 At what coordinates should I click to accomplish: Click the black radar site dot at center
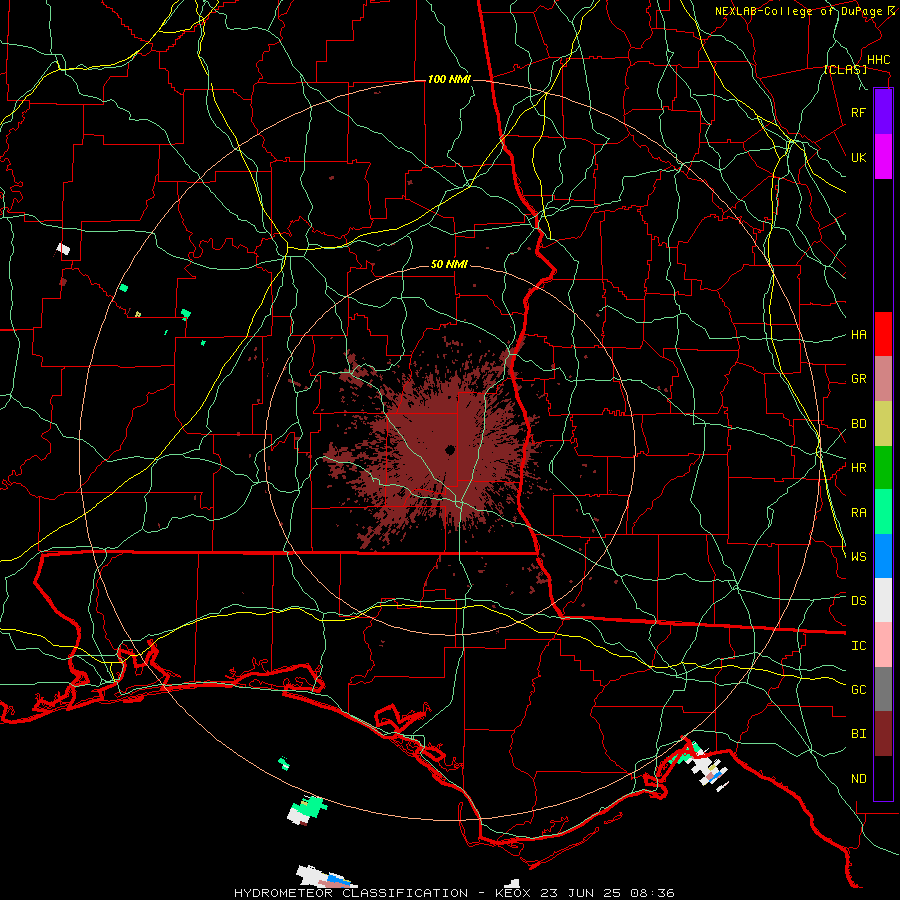[x=450, y=449]
